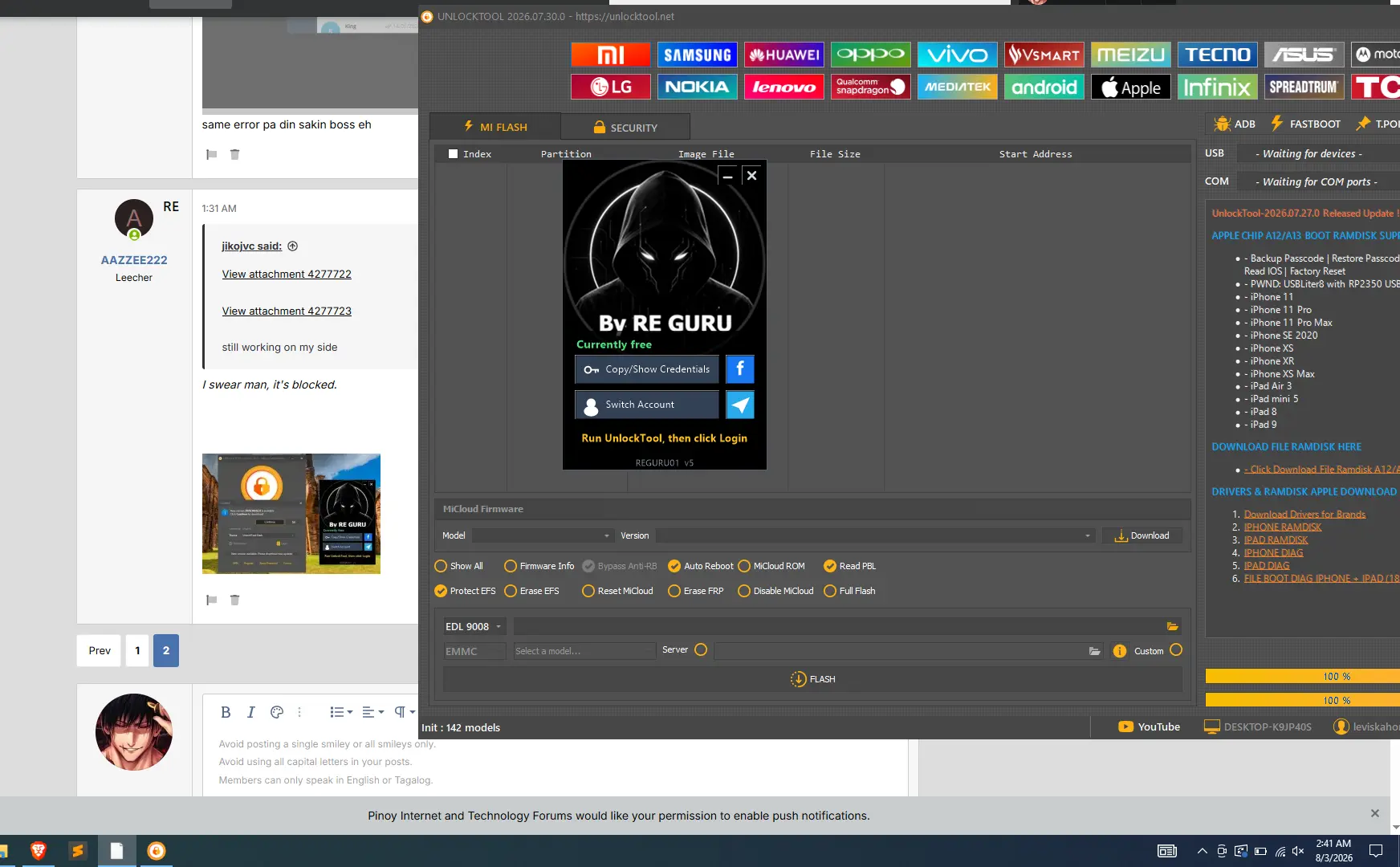Open the paragraph format dropdown in editor
This screenshot has width=1400, height=867.
(404, 712)
